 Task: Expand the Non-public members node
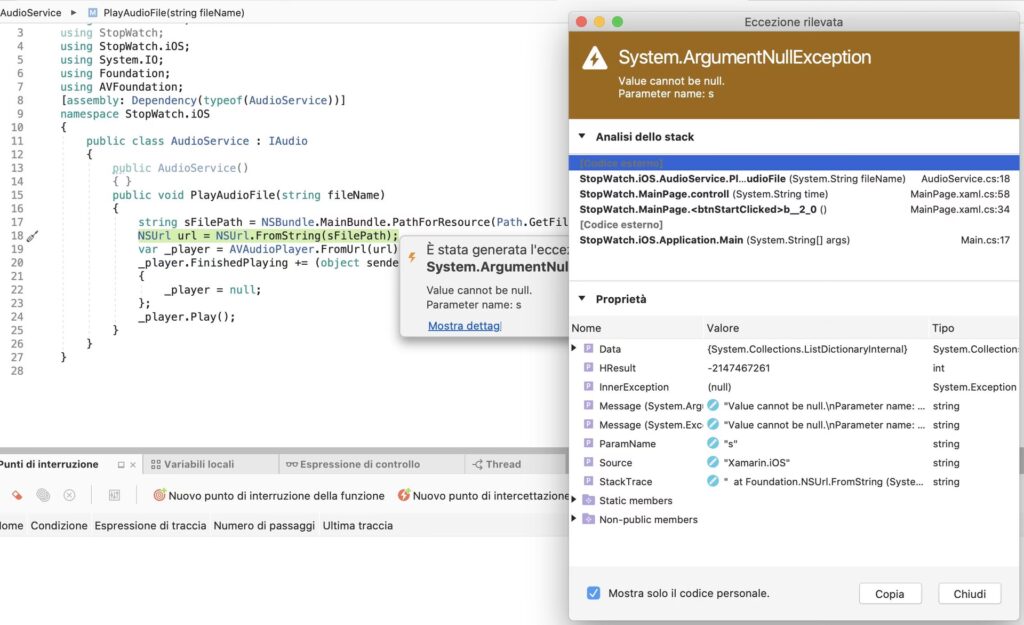pos(574,520)
